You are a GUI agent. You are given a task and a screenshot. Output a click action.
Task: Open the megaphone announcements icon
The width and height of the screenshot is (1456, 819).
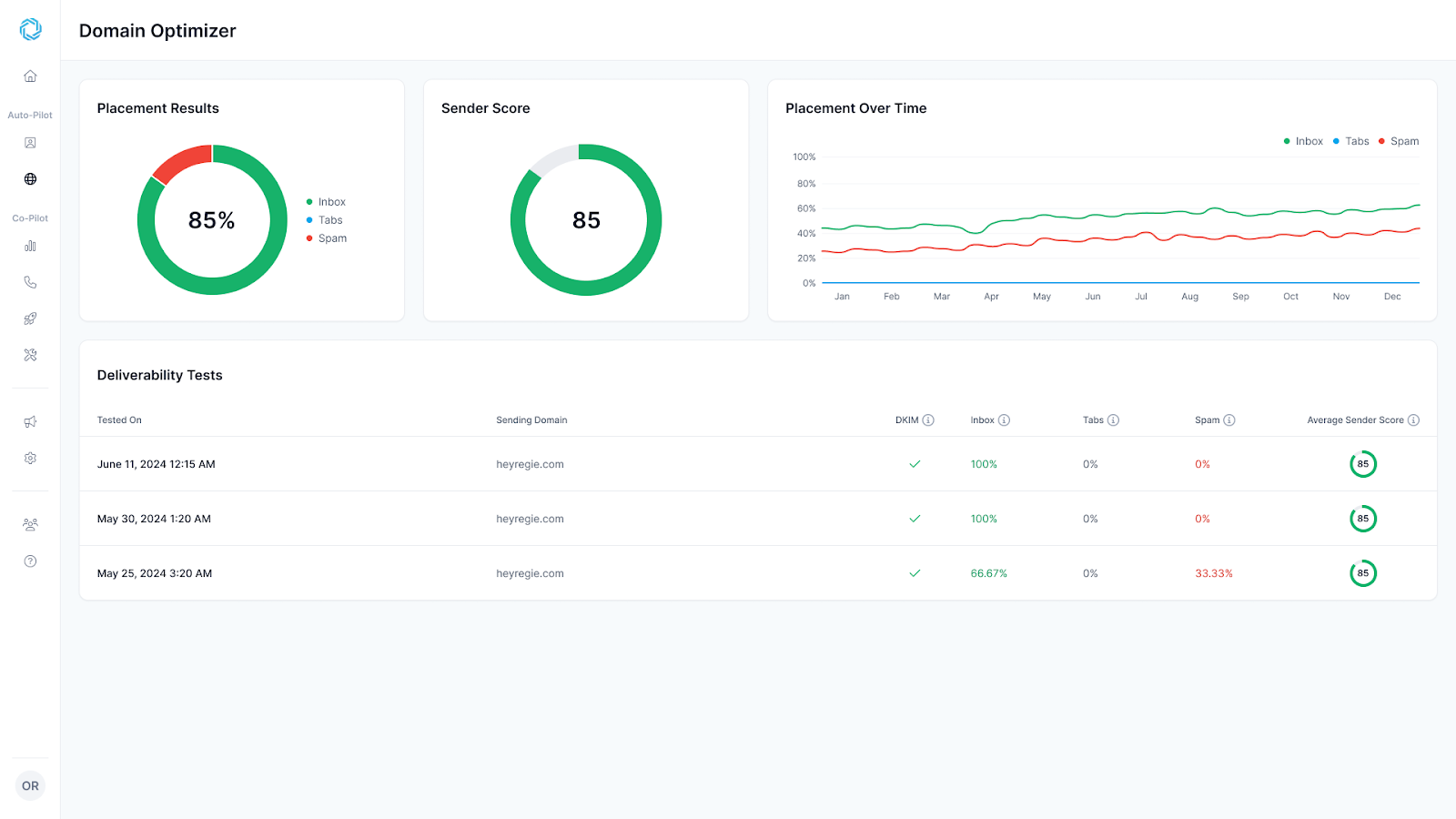pyautogui.click(x=30, y=421)
